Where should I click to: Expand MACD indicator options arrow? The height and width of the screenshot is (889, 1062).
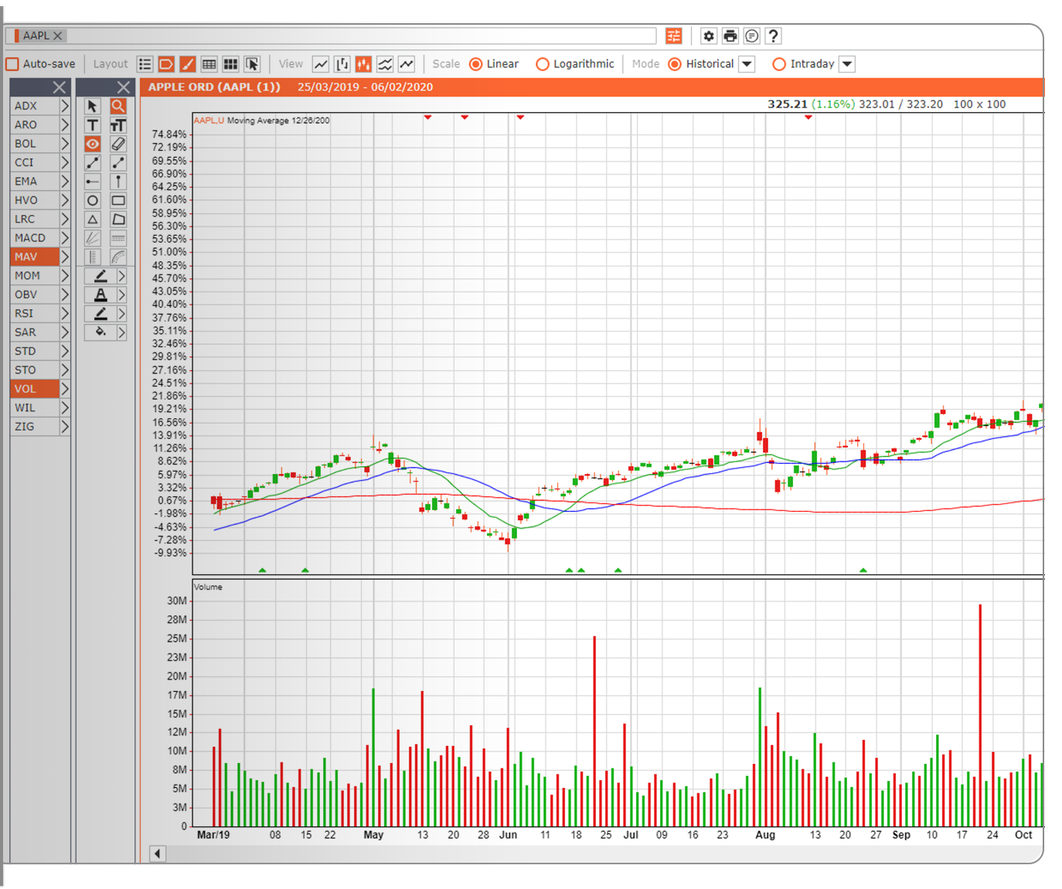[64, 238]
